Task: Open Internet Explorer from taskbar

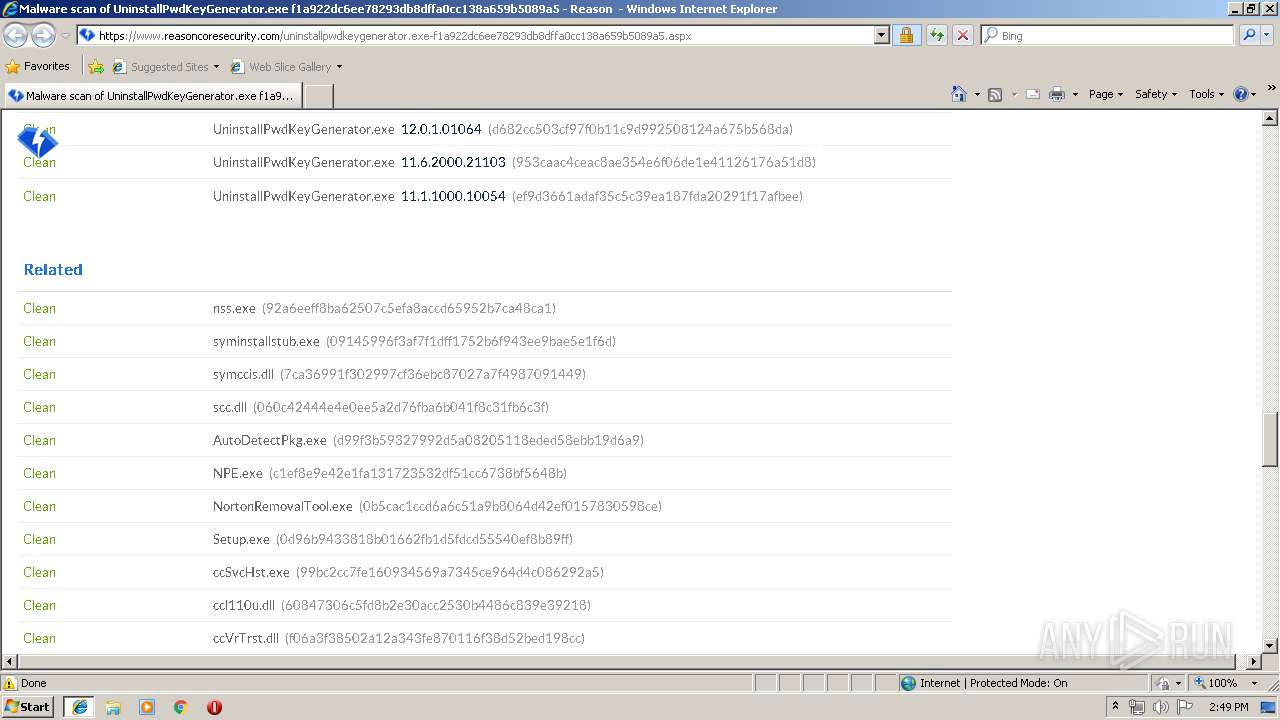Action: [80, 707]
